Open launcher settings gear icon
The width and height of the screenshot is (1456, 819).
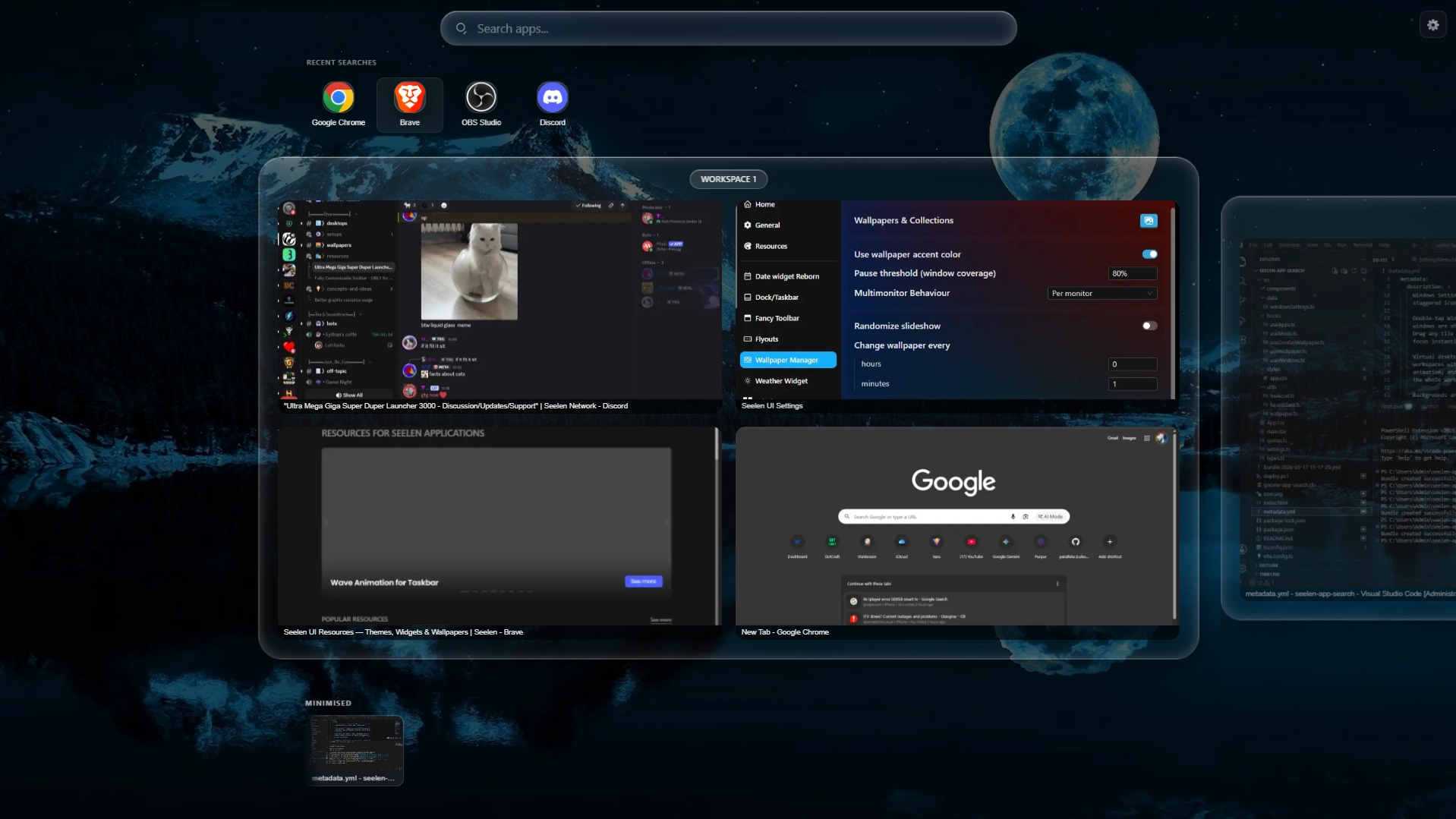pos(1432,25)
